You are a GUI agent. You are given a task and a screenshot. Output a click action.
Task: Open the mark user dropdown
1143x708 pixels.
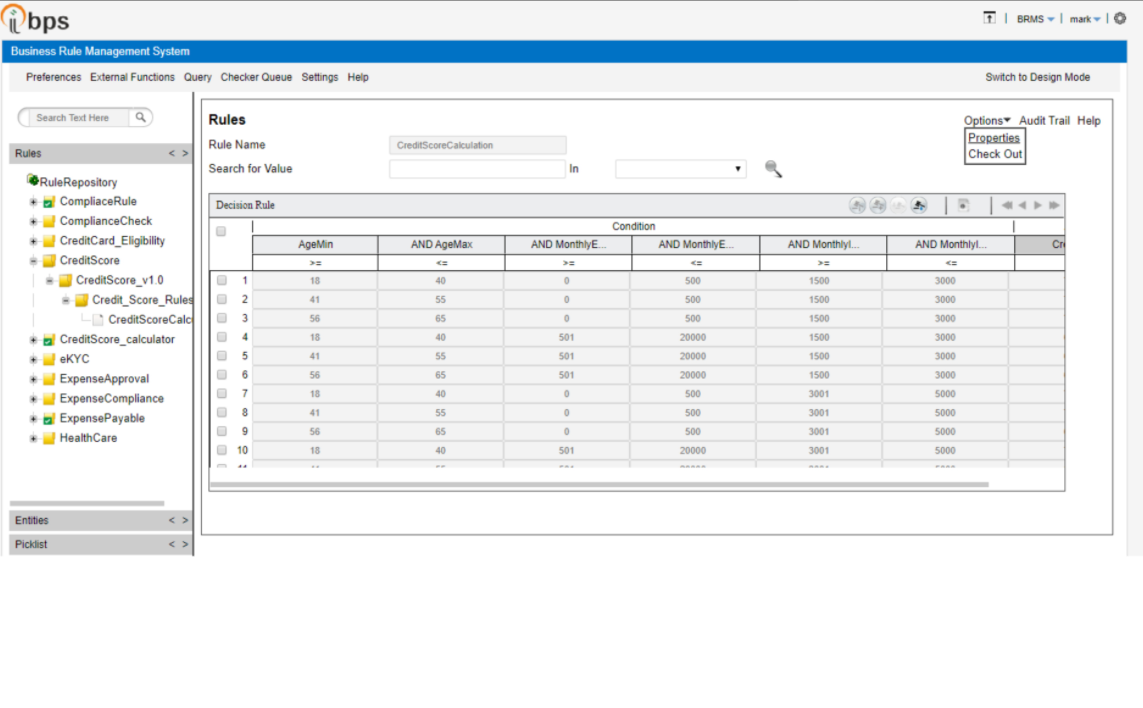click(x=1085, y=19)
